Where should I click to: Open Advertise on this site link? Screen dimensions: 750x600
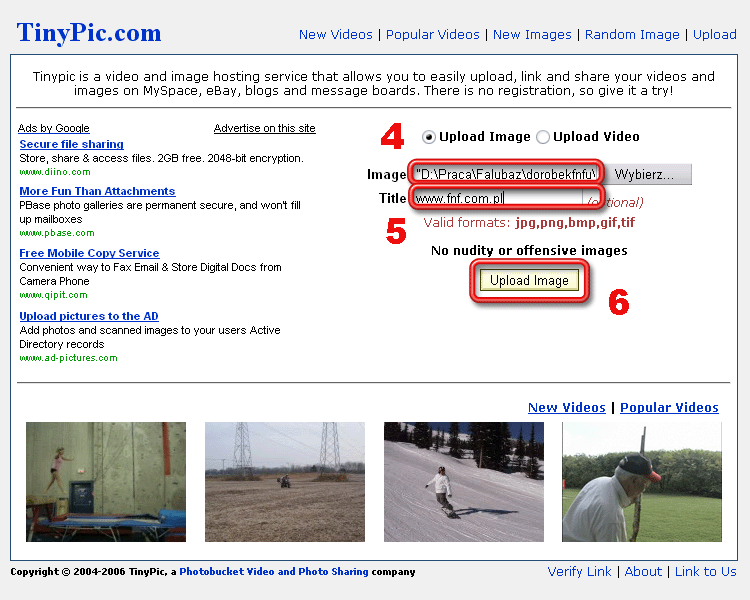tap(265, 128)
